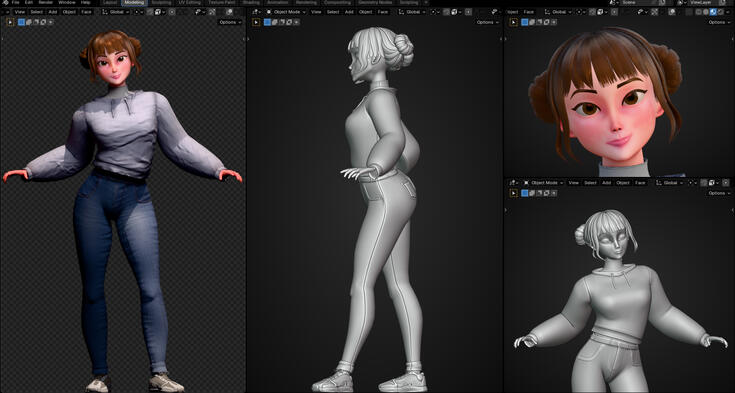Click the ViewLayer icon in the top bar
Viewport: 735px width, 393px height.
[x=680, y=2]
